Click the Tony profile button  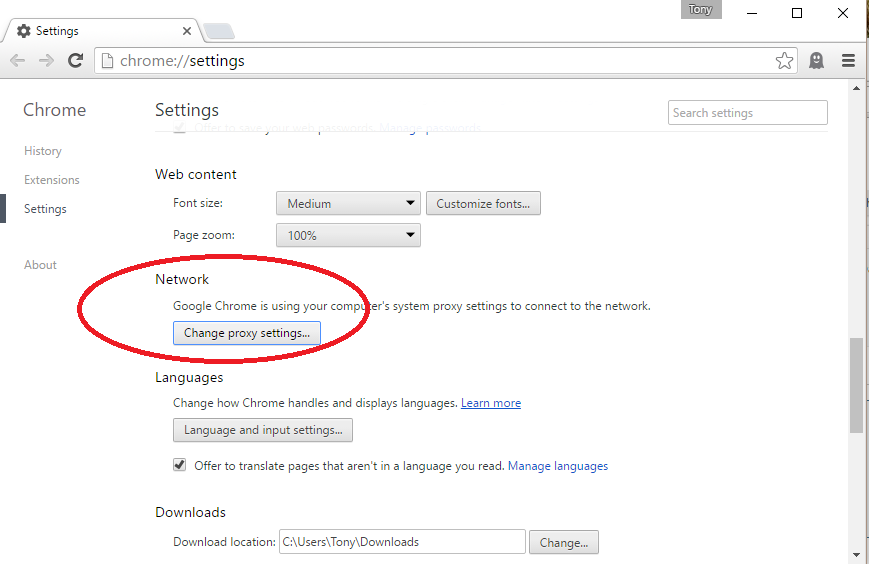coord(700,10)
